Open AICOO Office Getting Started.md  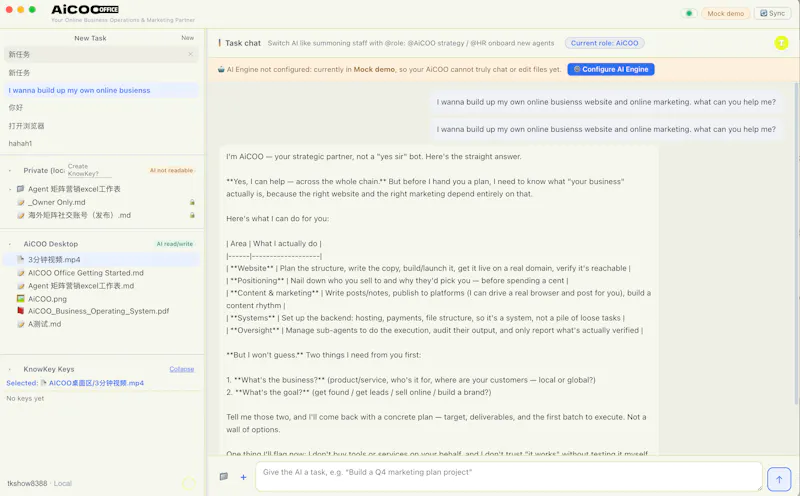[x=86, y=272]
